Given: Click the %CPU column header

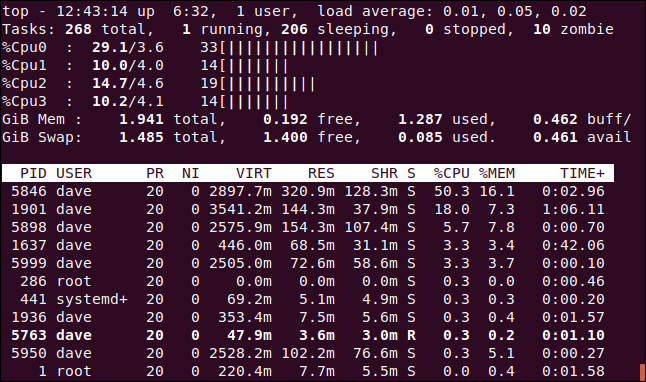Looking at the screenshot, I should pyautogui.click(x=452, y=173).
